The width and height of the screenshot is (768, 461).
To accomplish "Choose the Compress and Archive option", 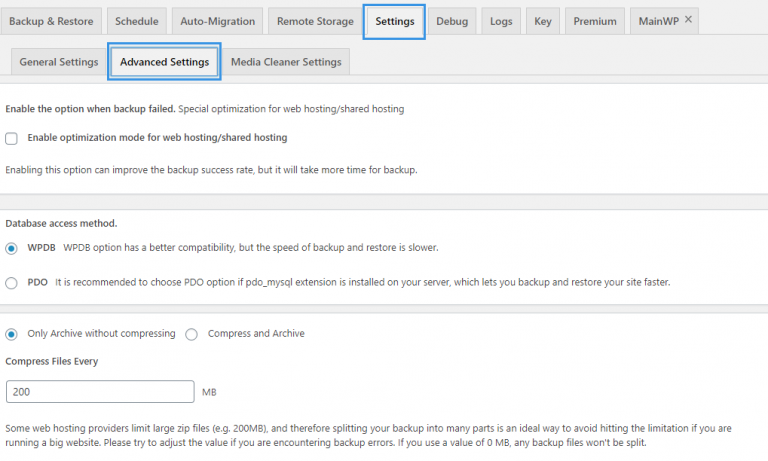I will pos(192,334).
